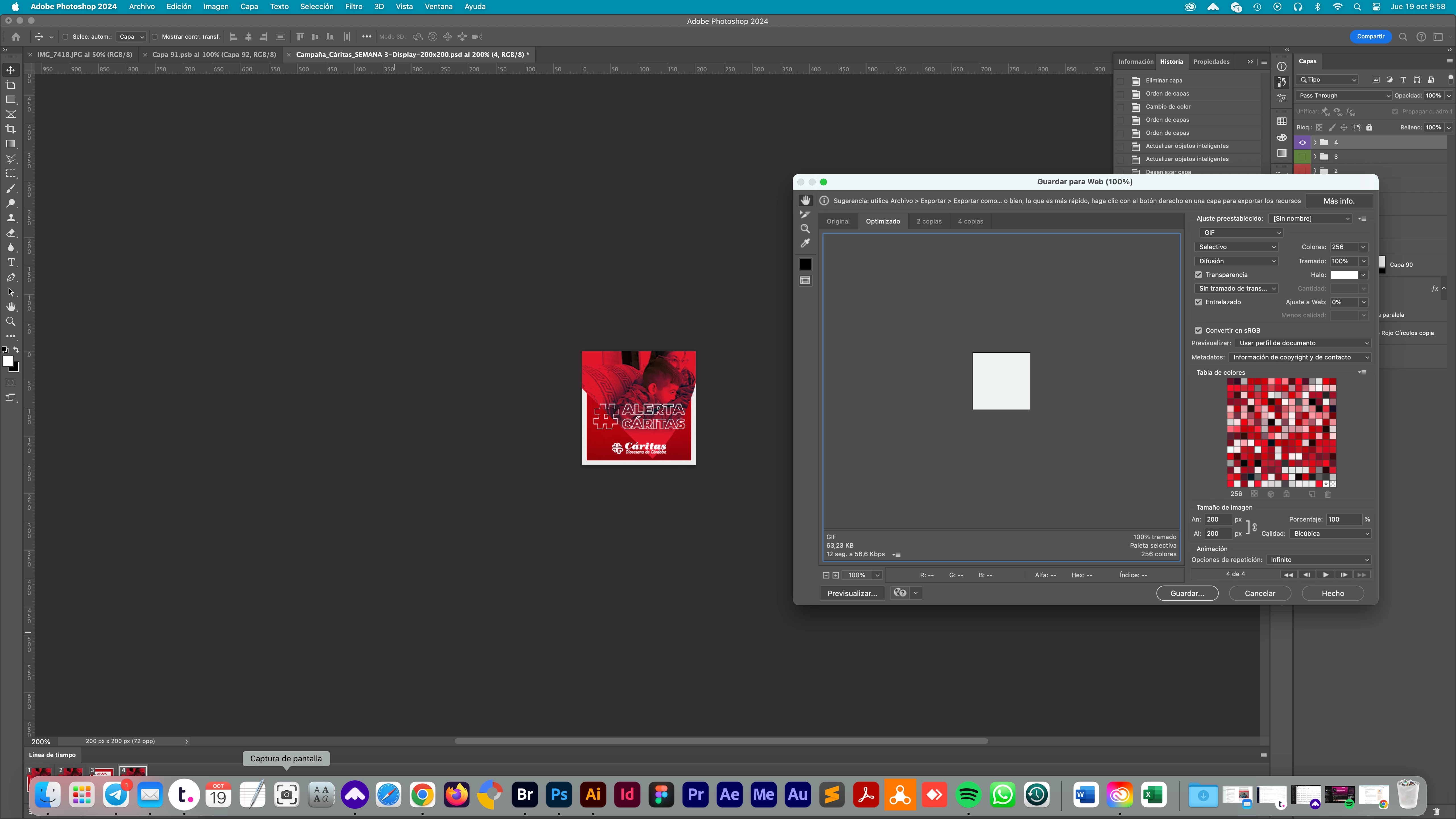Select the Slice Select tool in dialog
Screen dimensions: 1456x819
(x=805, y=215)
